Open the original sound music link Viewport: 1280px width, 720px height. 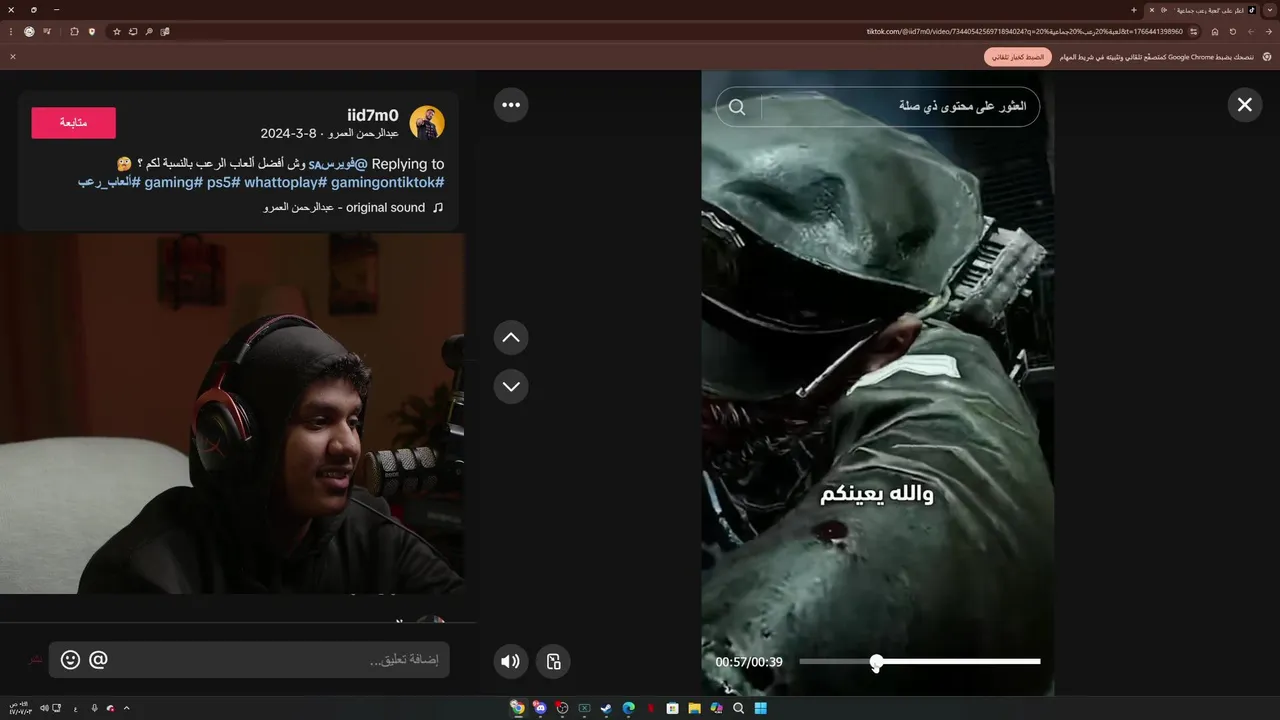tap(353, 207)
